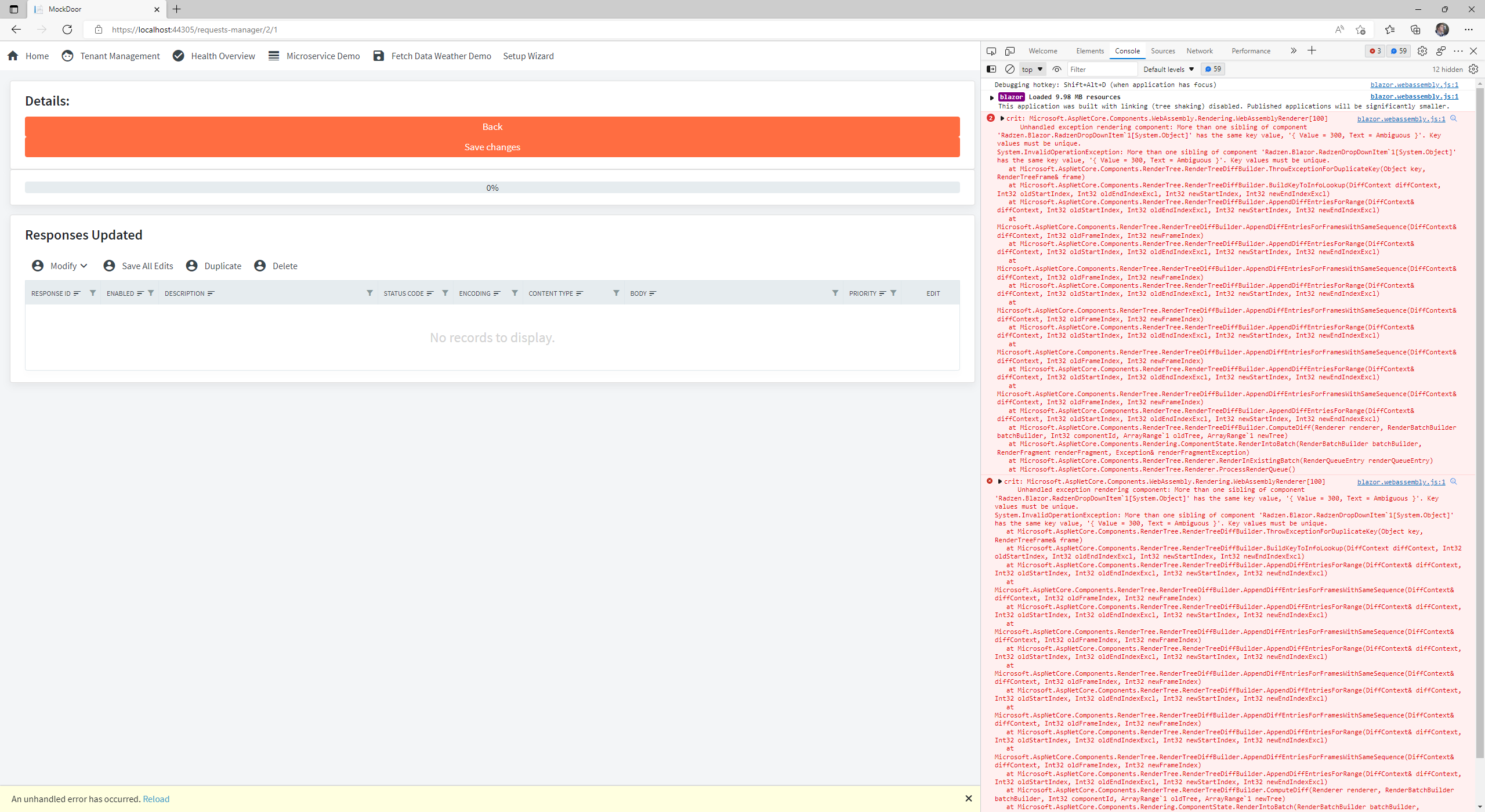Screen dimensions: 1485x812
Task: Open the Default levels dropdown
Action: pyautogui.click(x=1168, y=69)
